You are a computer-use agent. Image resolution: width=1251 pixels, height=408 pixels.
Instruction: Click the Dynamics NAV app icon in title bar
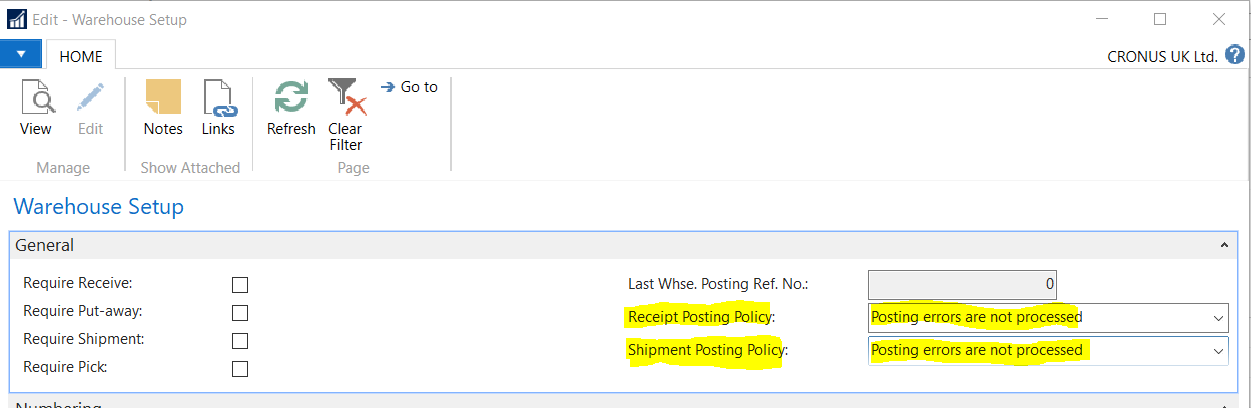pyautogui.click(x=17, y=19)
